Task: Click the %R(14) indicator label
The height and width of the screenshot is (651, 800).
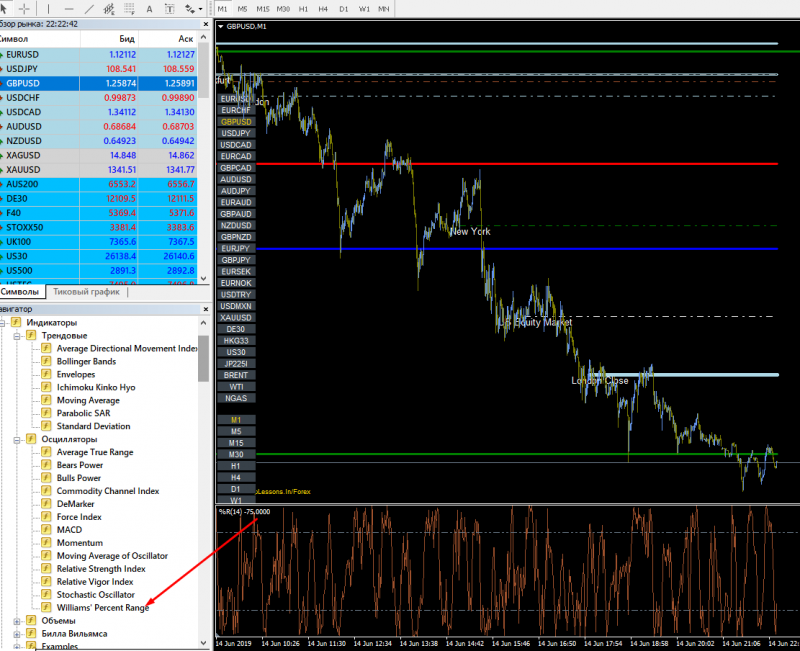Action: [x=244, y=512]
